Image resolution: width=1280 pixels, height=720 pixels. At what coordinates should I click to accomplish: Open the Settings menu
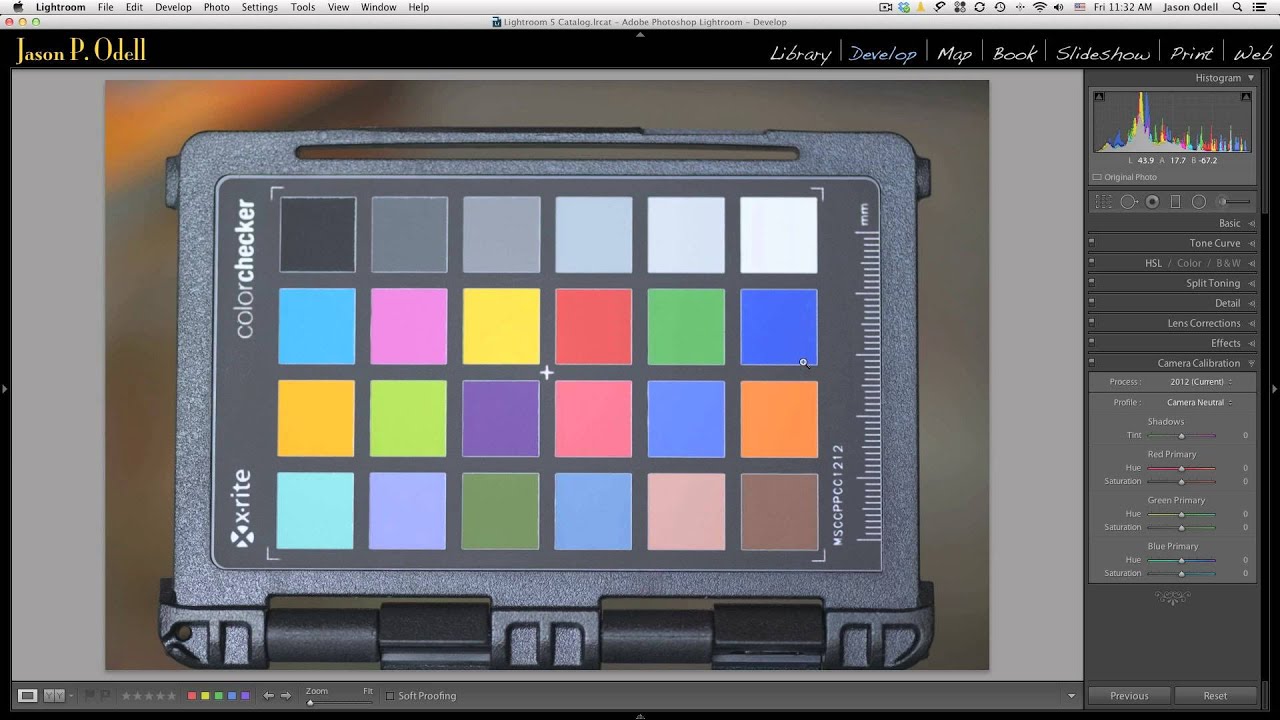[x=260, y=7]
